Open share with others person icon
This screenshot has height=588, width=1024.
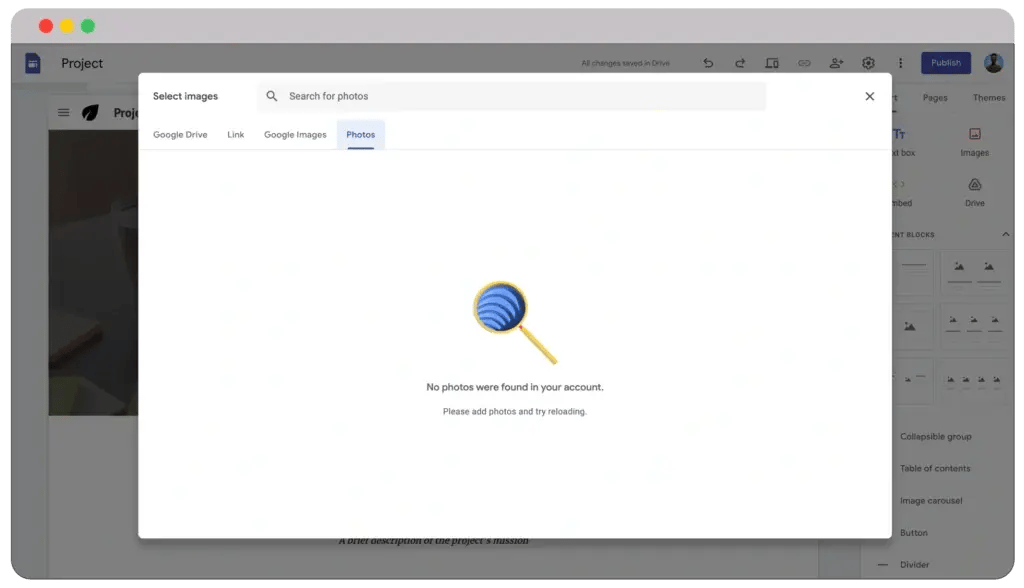836,63
